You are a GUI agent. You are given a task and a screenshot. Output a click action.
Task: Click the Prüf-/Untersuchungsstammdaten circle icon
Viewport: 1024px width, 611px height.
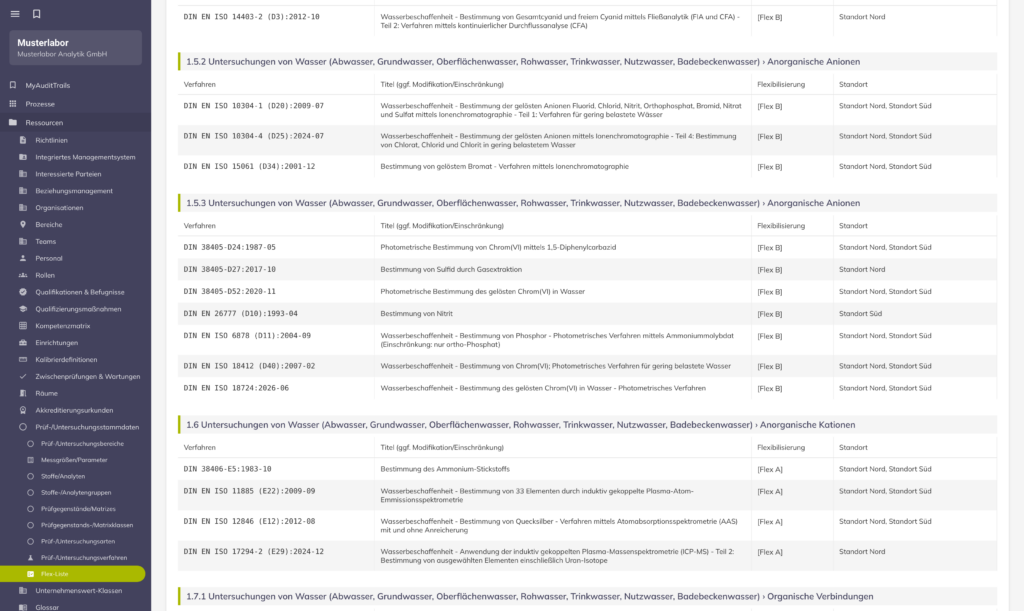point(23,427)
